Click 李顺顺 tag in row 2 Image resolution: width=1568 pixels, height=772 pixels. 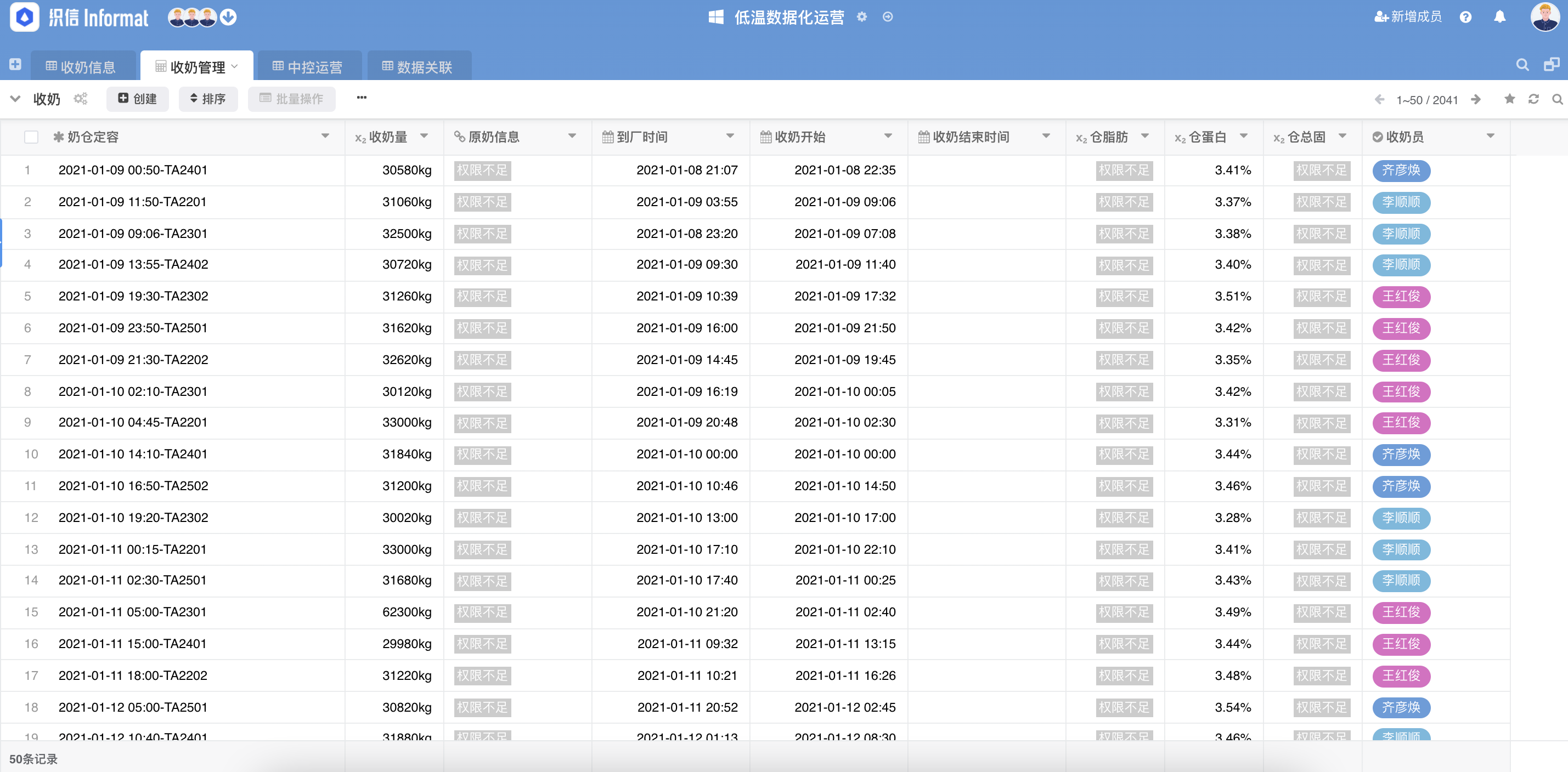tap(1401, 202)
